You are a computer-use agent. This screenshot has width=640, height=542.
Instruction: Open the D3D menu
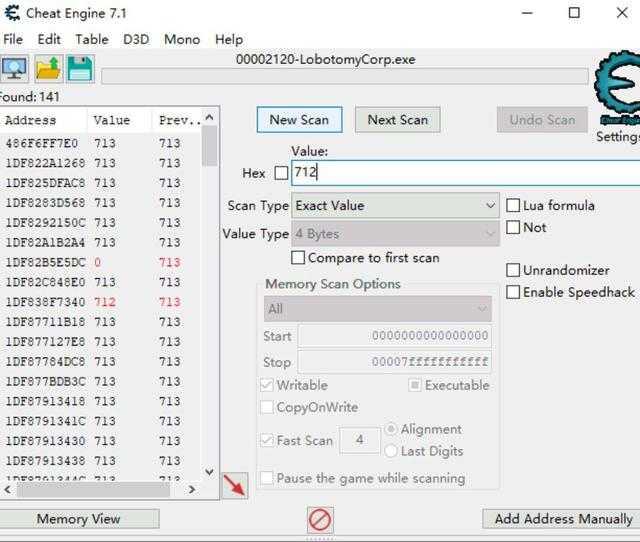coord(136,40)
